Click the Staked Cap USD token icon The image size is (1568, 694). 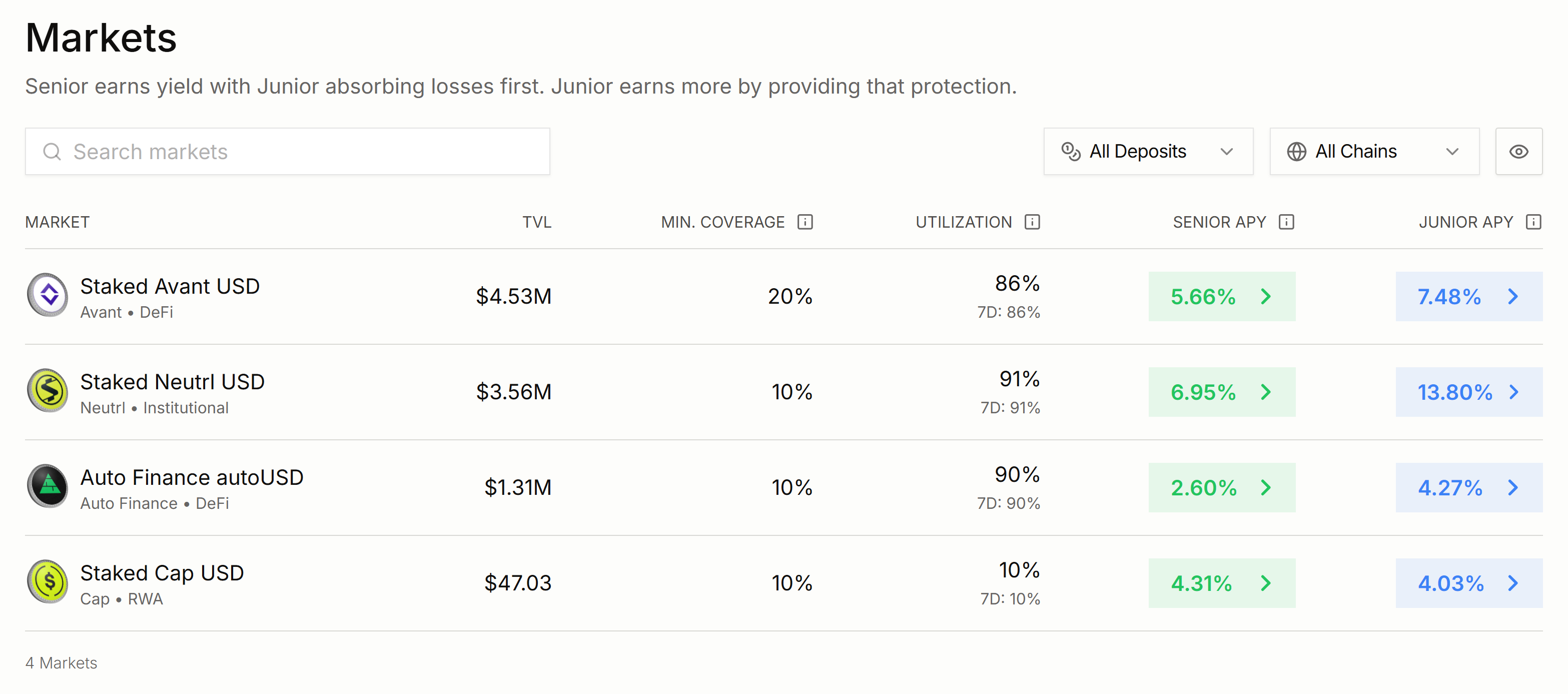(48, 582)
